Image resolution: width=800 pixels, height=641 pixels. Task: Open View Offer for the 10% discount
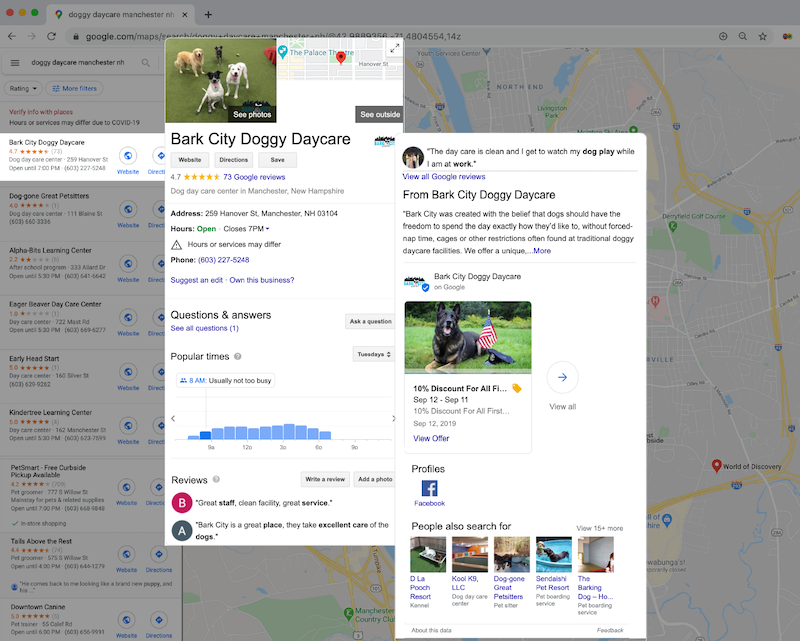pos(430,438)
